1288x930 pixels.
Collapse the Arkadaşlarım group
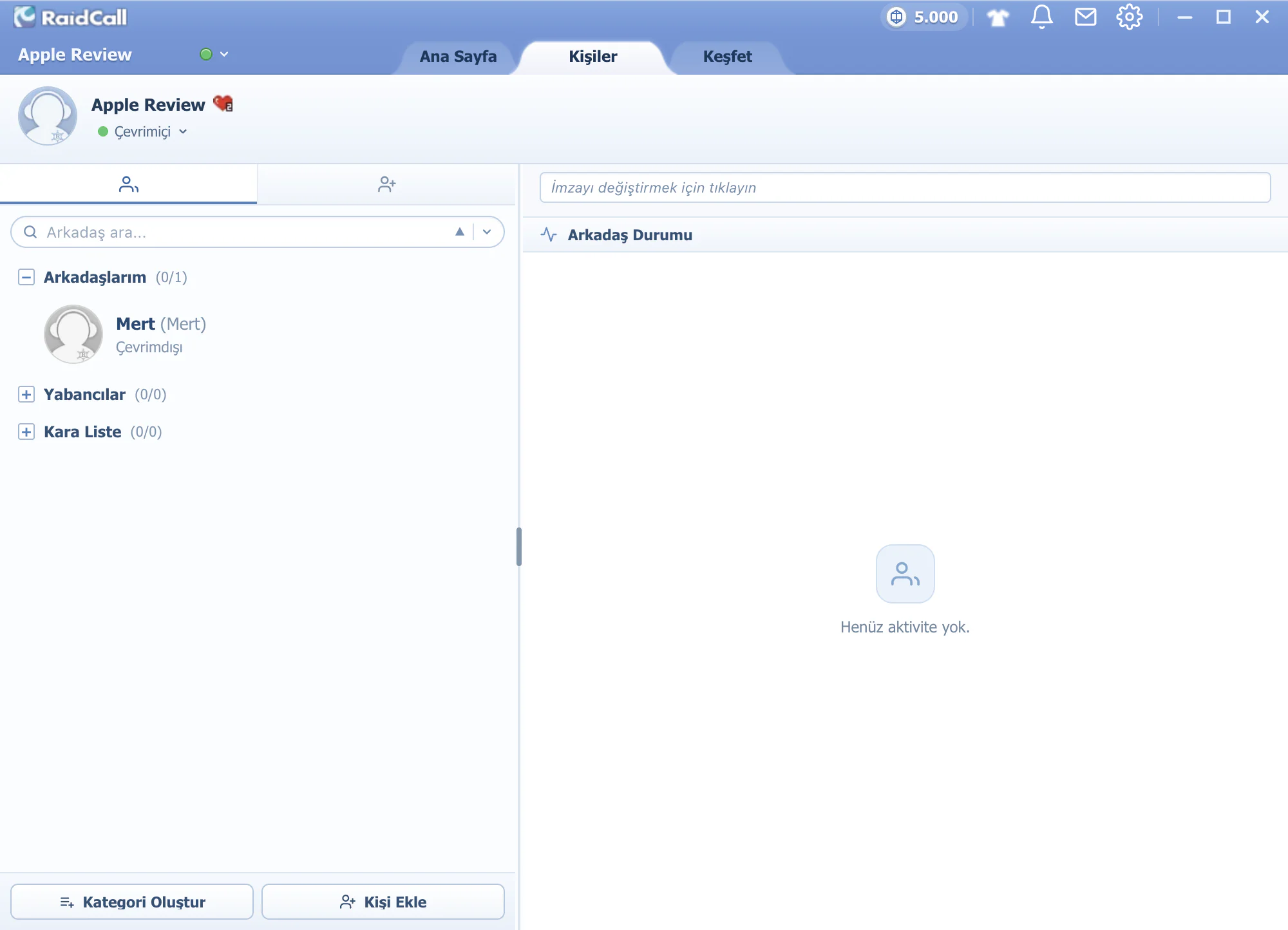tap(26, 278)
